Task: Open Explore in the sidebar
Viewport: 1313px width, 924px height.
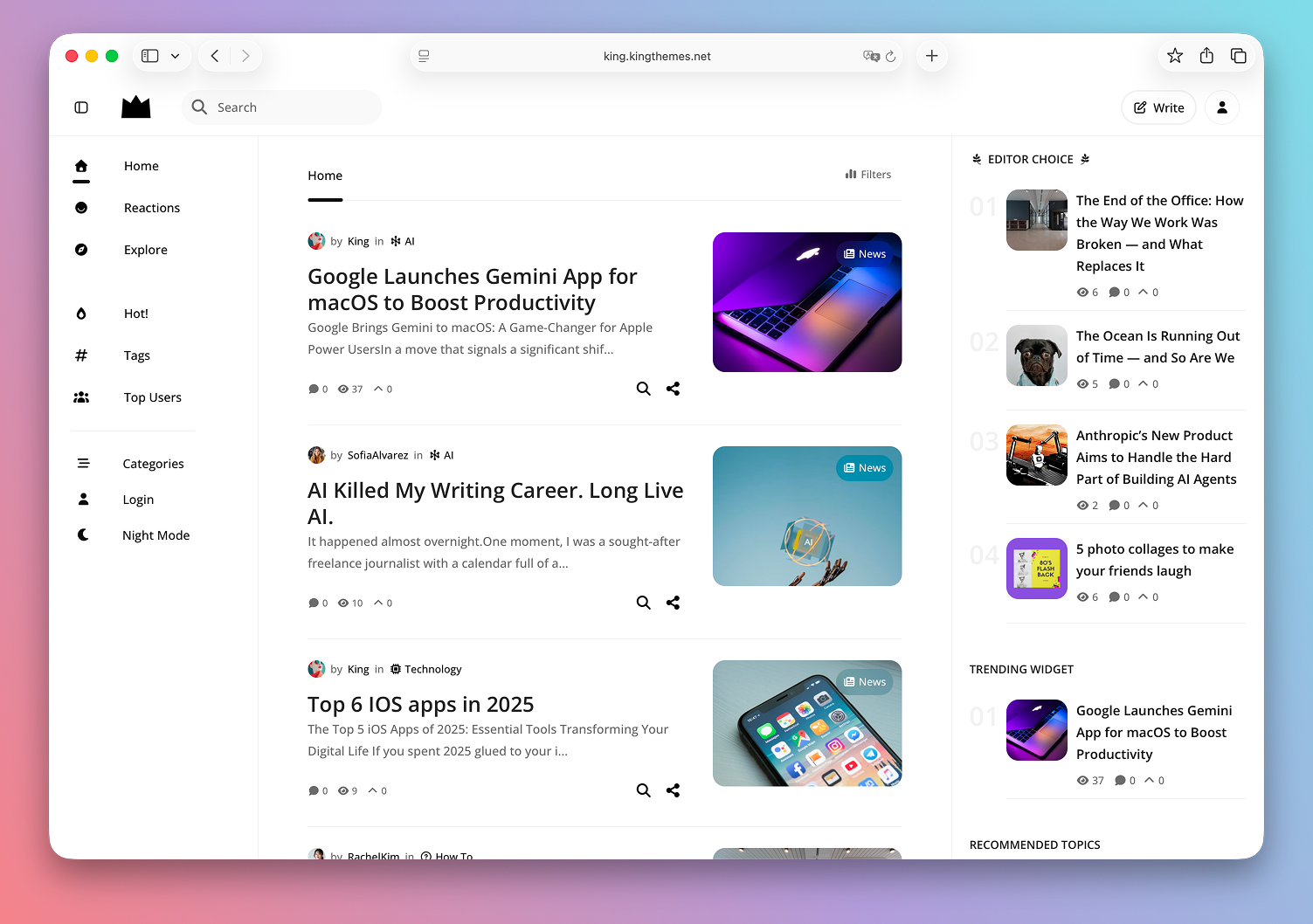Action: tap(146, 250)
